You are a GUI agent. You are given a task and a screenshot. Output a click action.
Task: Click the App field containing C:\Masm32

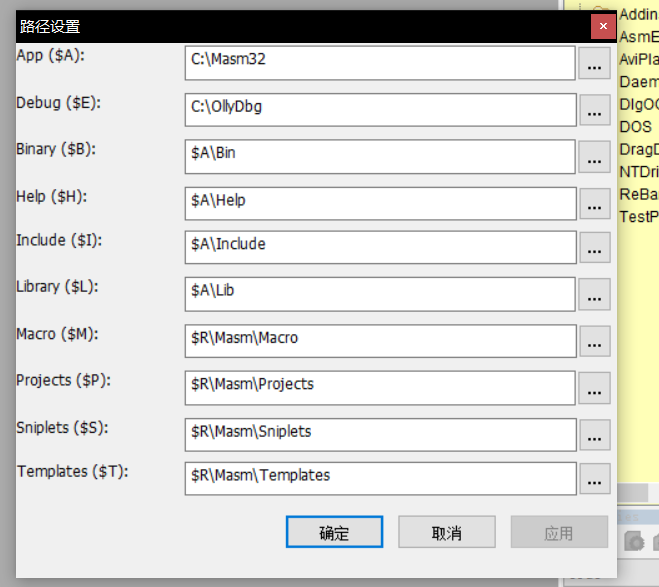380,63
